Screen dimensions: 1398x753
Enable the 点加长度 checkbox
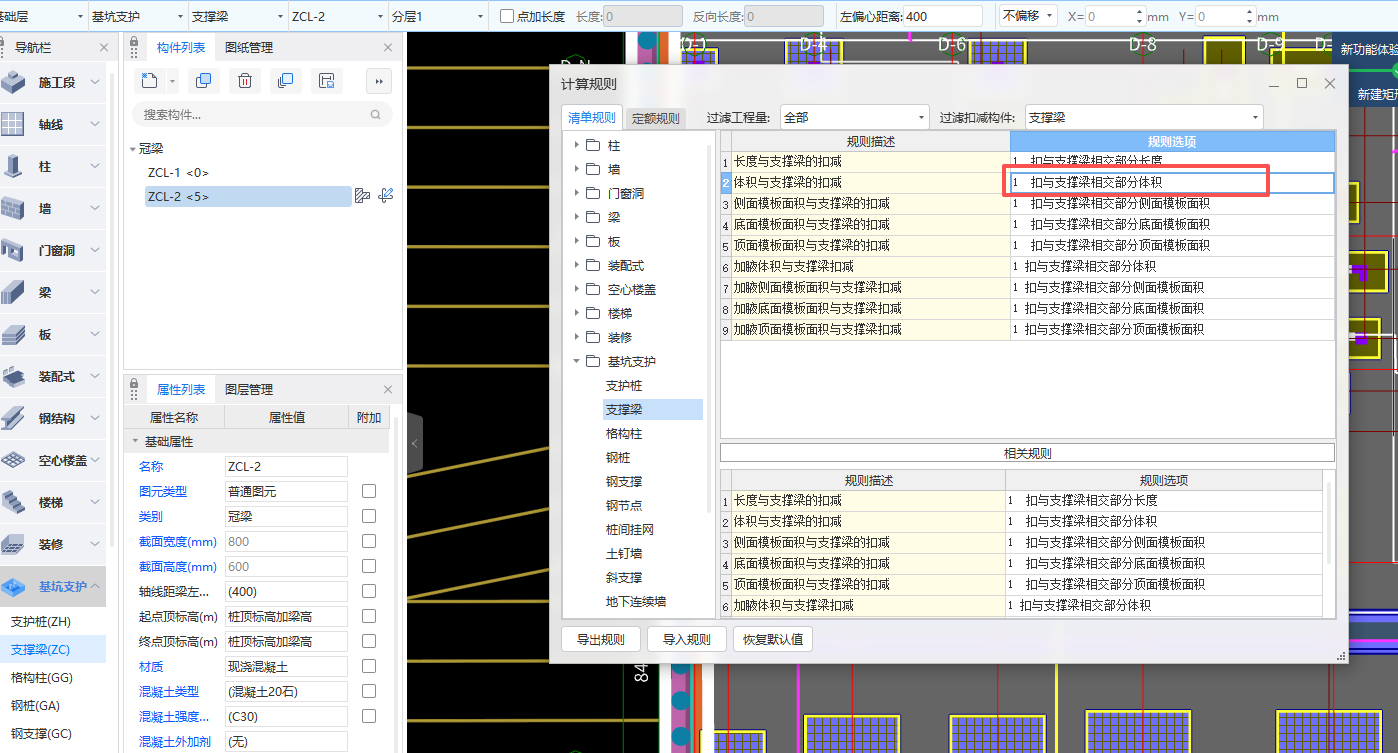[x=507, y=17]
